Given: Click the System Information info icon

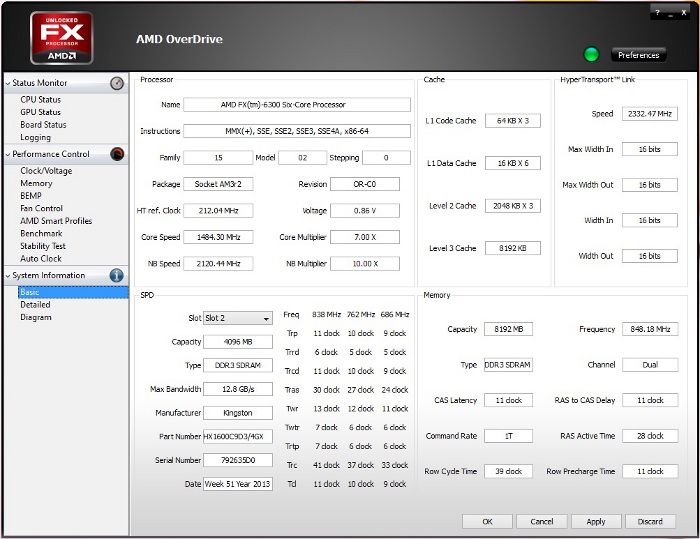Looking at the screenshot, I should tap(117, 275).
